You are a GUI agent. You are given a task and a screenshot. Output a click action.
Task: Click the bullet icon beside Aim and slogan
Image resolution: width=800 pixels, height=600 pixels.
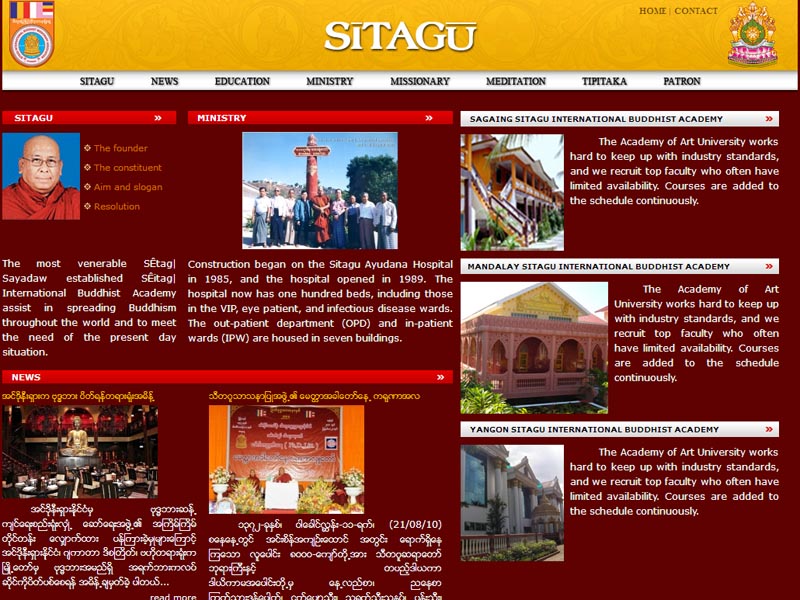click(87, 187)
